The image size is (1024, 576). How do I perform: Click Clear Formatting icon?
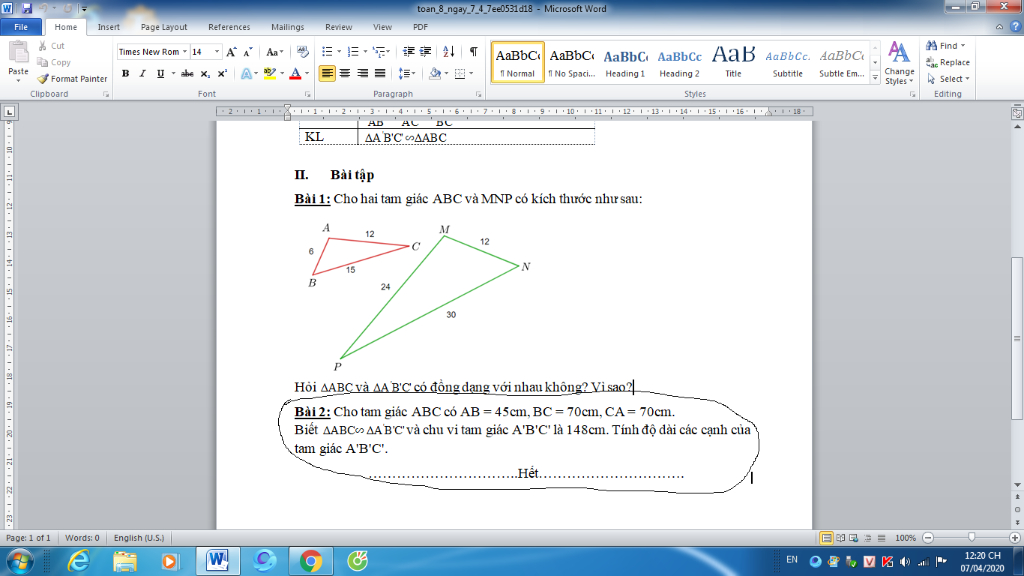(x=302, y=52)
